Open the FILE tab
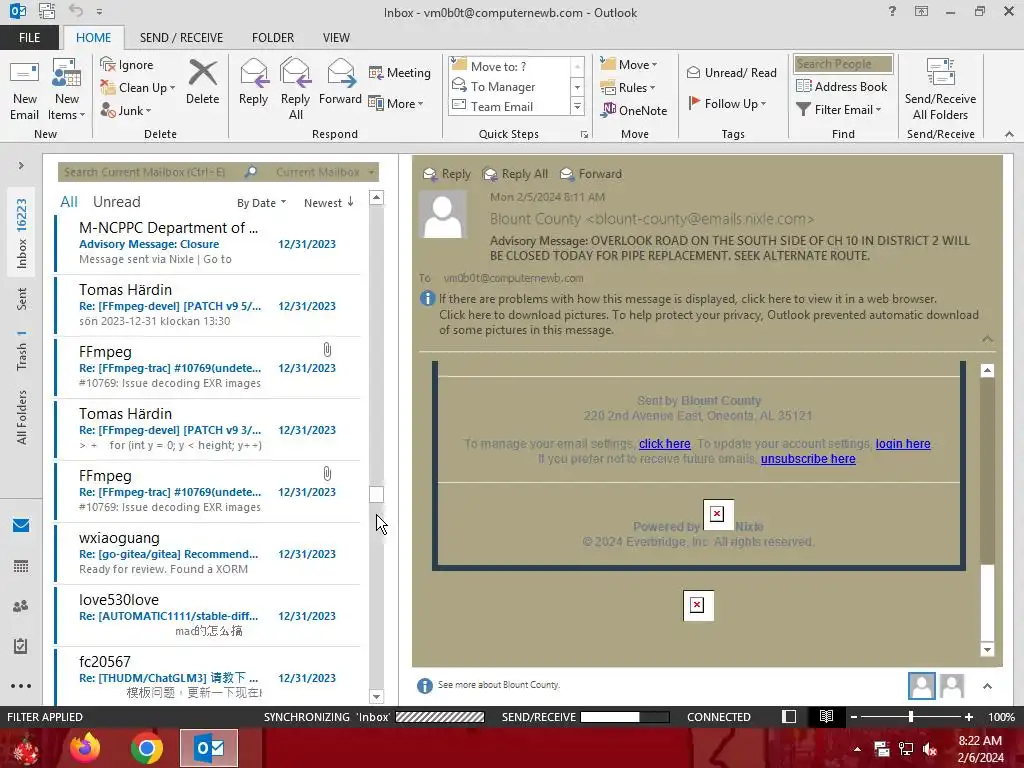Image resolution: width=1024 pixels, height=768 pixels. (x=29, y=38)
